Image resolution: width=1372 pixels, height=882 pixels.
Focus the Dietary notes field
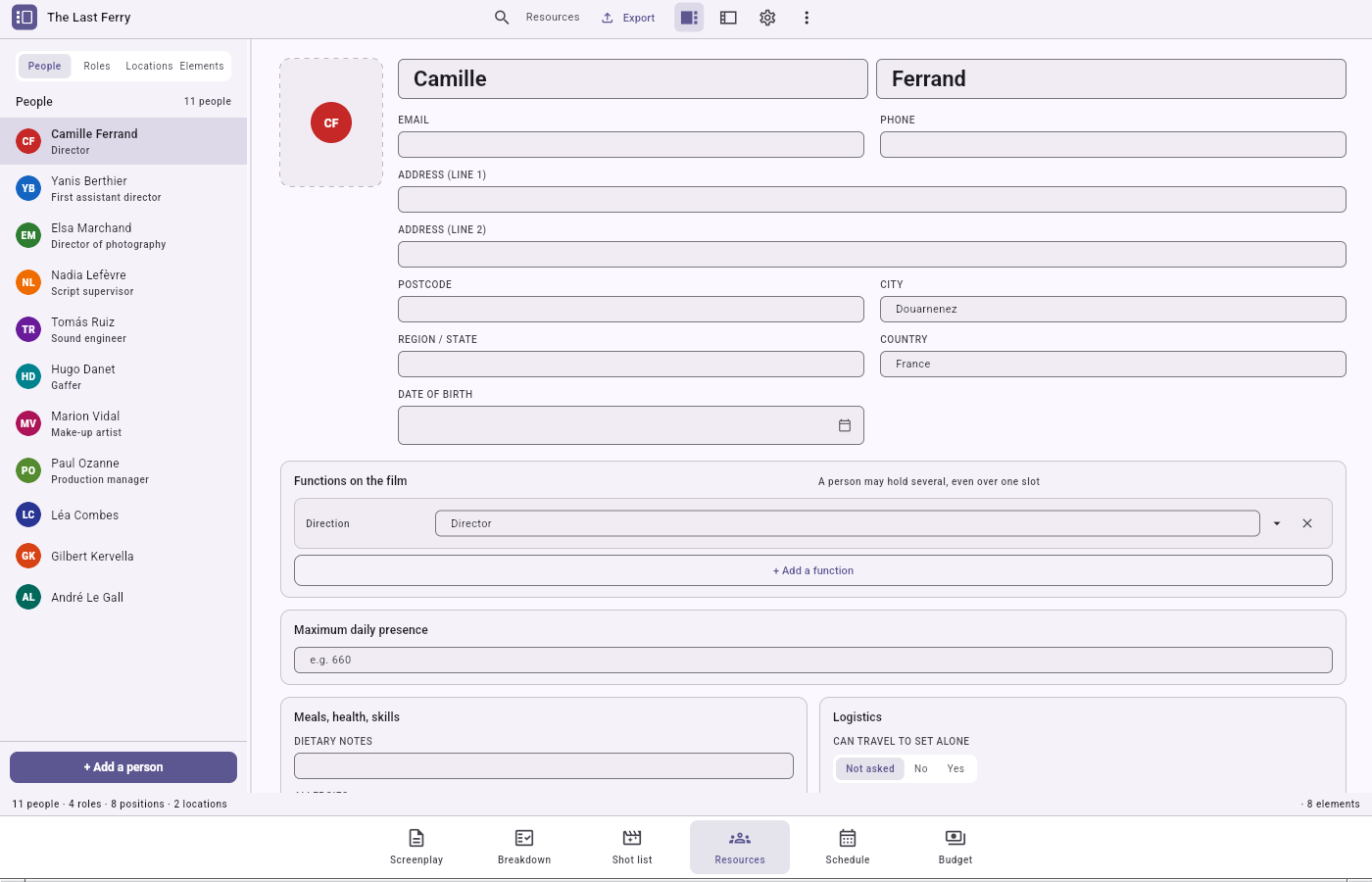(544, 765)
